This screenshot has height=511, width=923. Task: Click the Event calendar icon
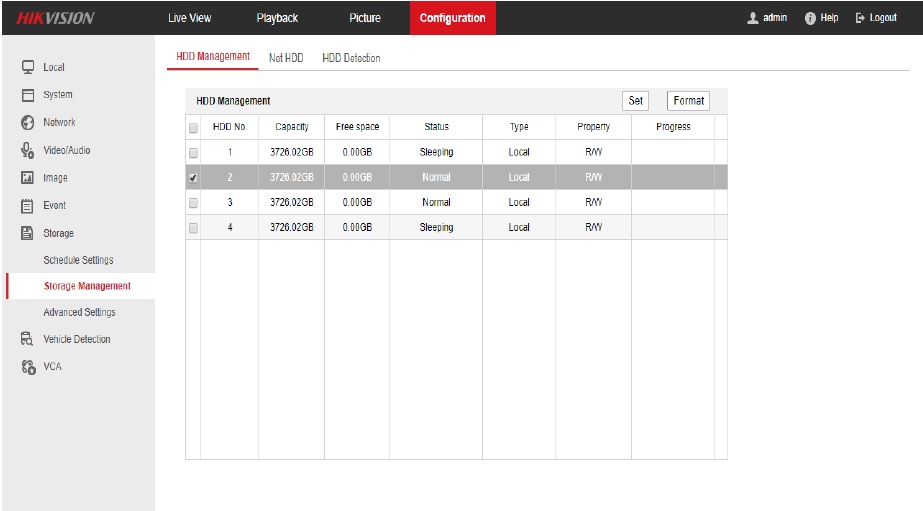28,205
